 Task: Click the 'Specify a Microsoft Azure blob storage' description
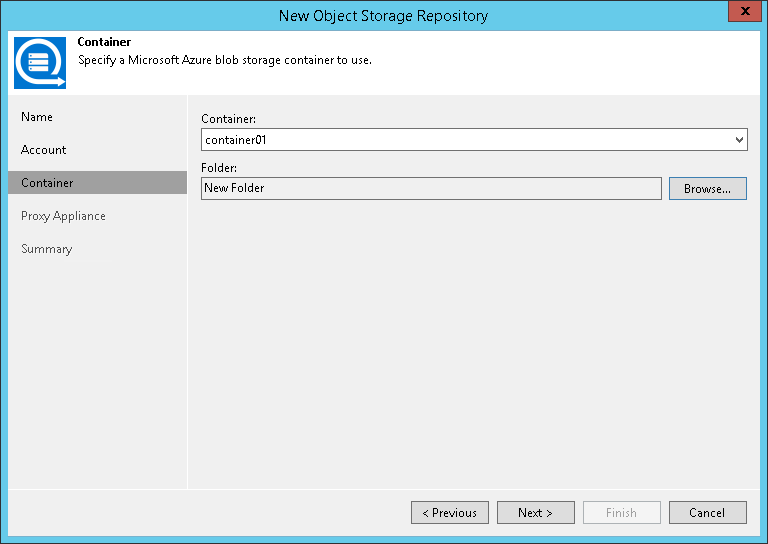225,60
